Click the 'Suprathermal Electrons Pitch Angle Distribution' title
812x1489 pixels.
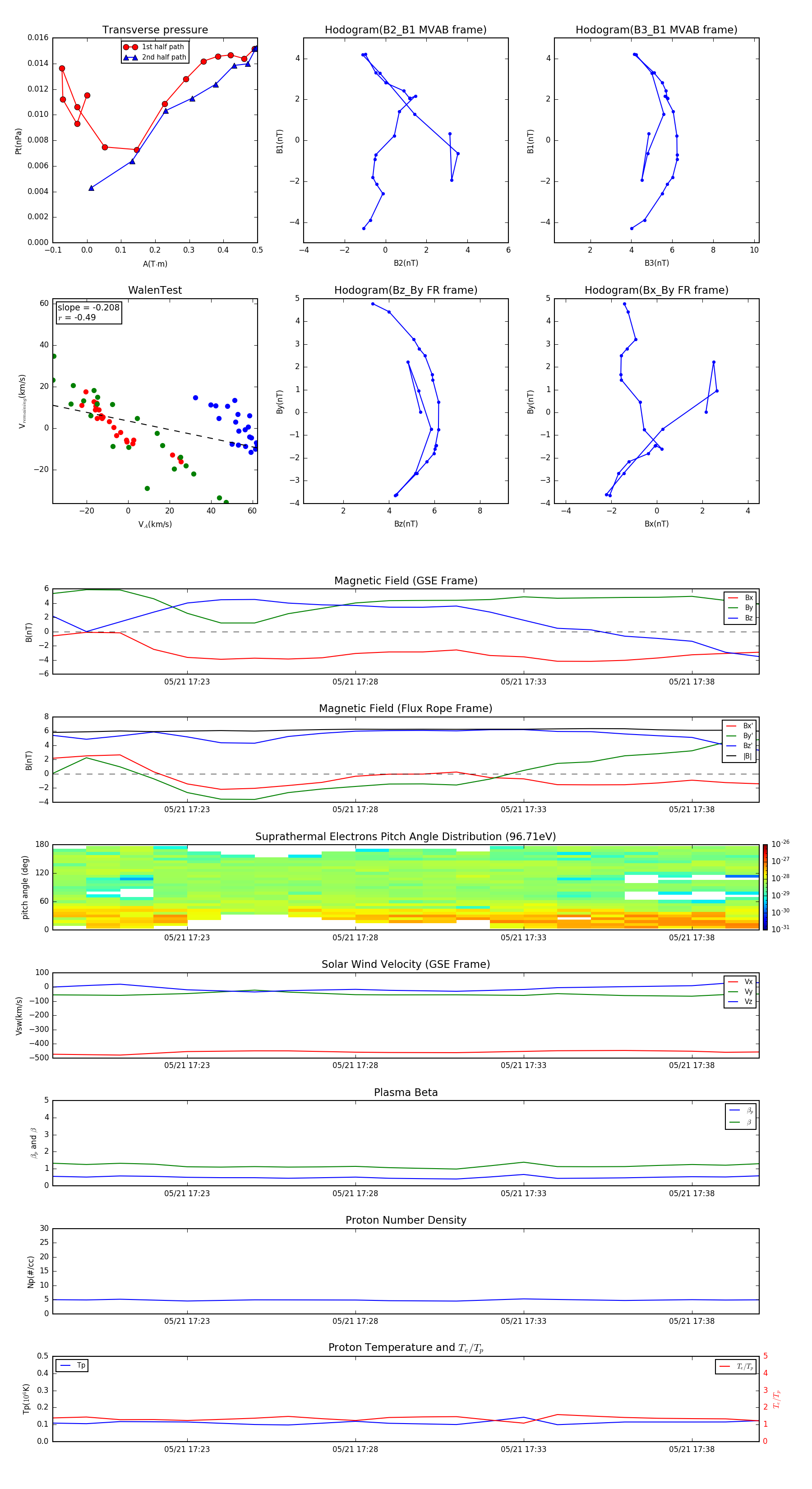click(406, 837)
